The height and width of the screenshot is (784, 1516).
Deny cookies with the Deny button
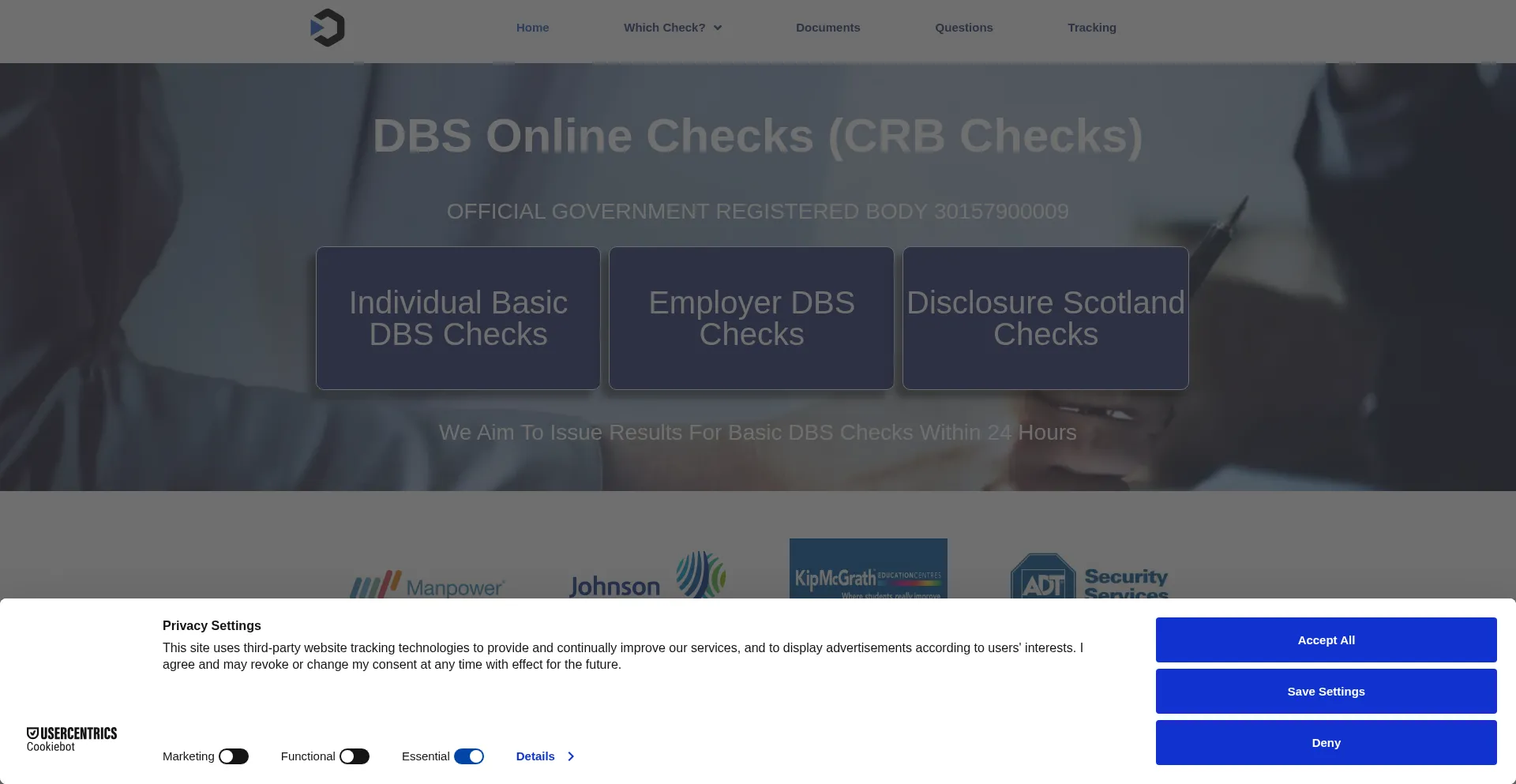(x=1326, y=742)
